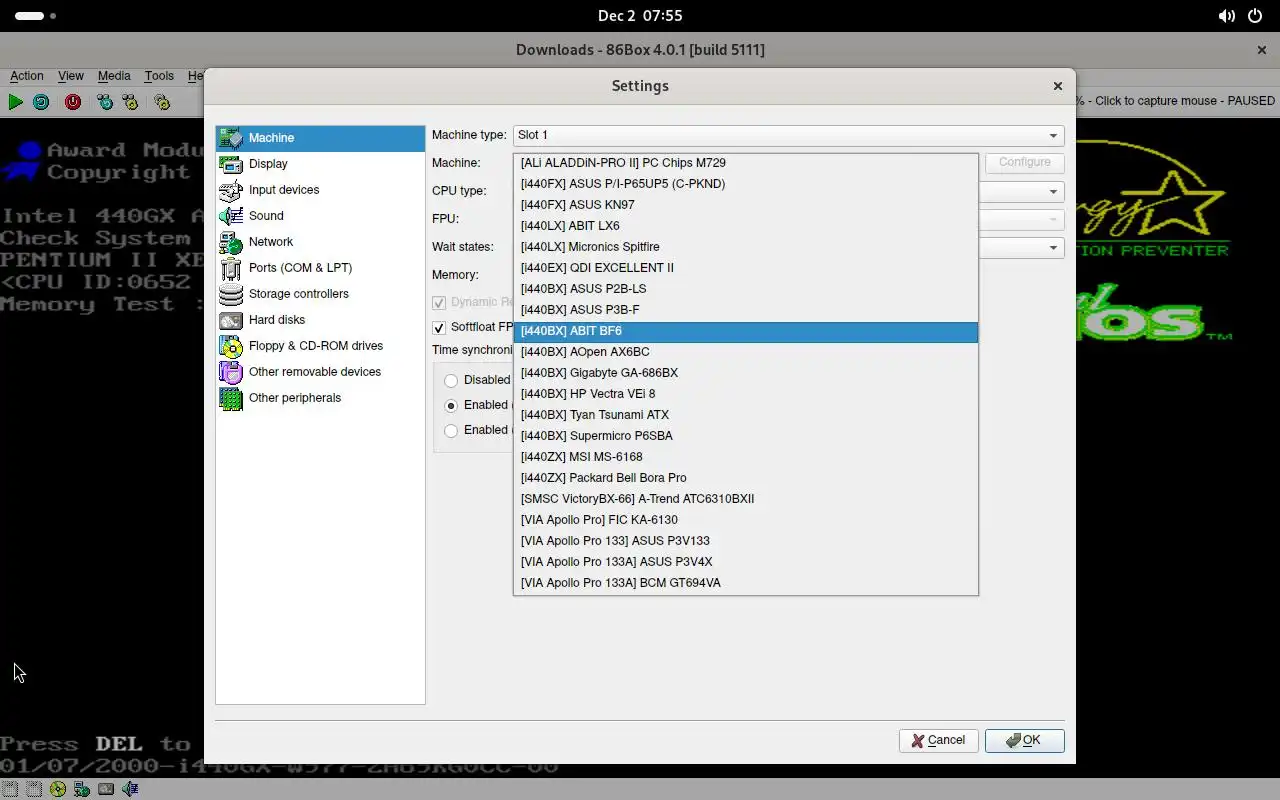The width and height of the screenshot is (1280, 800).
Task: Select the Machine settings category
Action: [x=320, y=138]
